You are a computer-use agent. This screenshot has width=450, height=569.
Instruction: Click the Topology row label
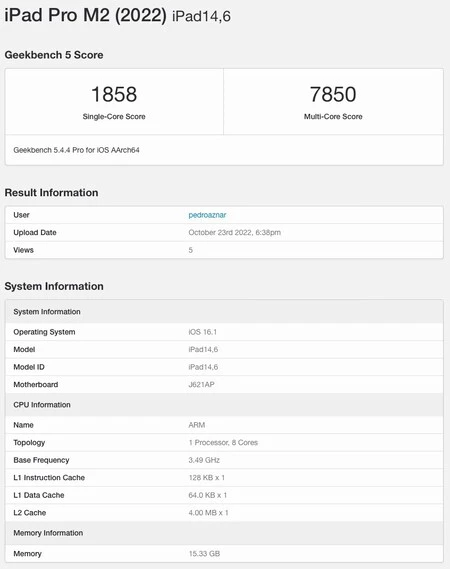point(29,443)
